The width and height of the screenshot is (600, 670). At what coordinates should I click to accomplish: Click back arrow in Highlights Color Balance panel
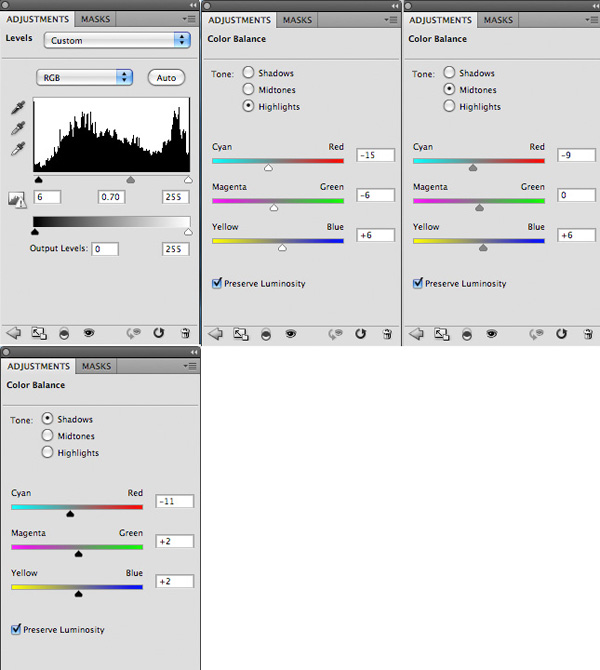215,334
